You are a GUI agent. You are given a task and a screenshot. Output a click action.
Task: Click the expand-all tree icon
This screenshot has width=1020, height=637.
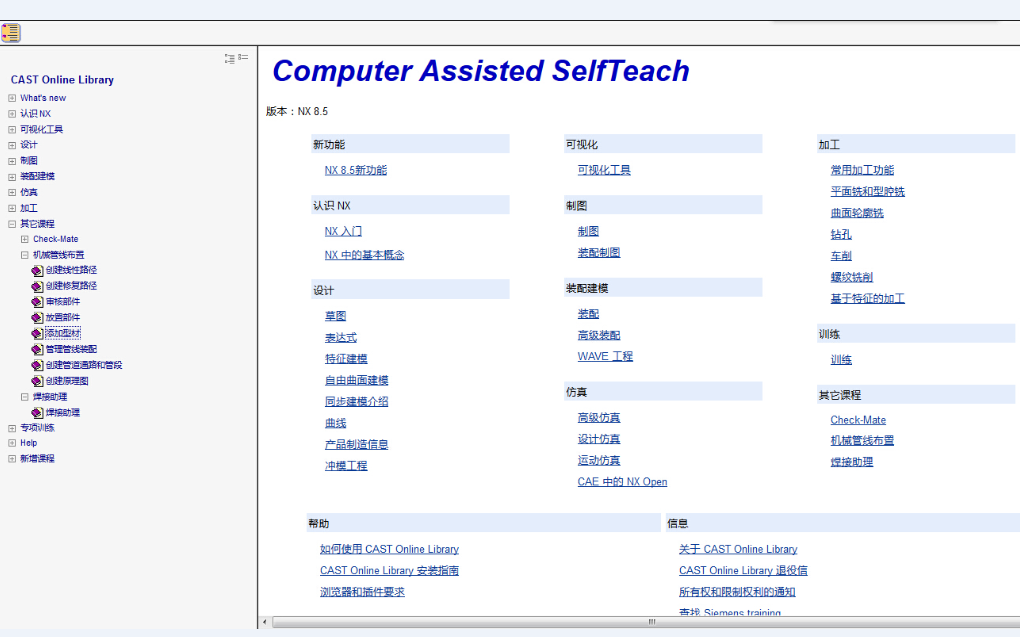(x=230, y=59)
